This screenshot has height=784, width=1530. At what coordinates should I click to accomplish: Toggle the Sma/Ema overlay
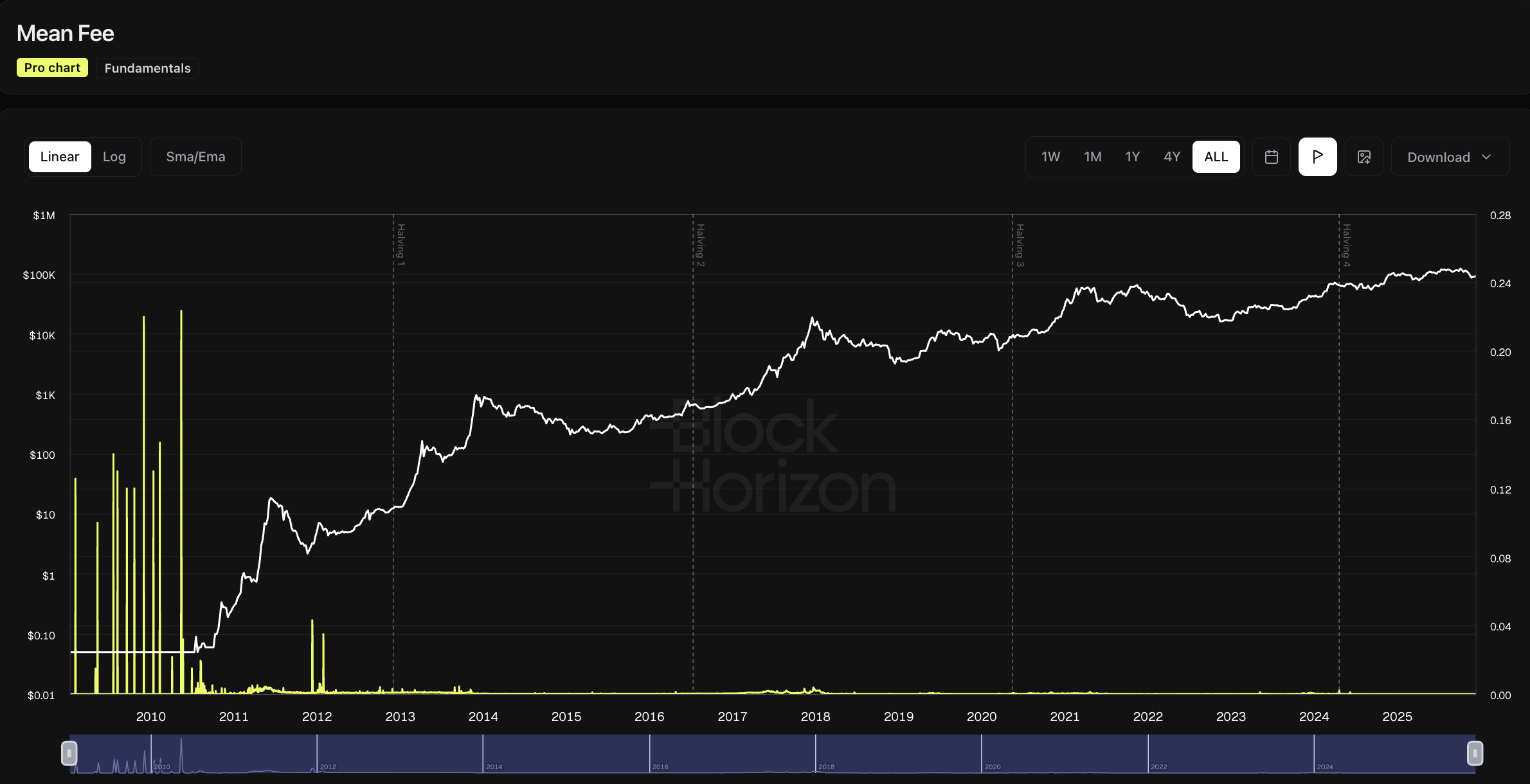(195, 157)
